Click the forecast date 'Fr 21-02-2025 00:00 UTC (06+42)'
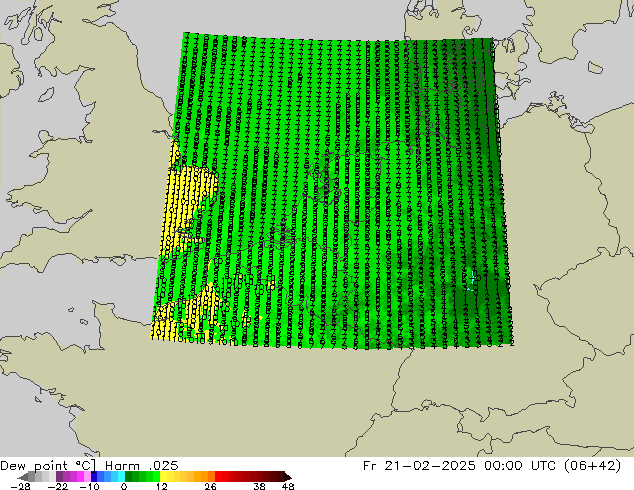 click(x=492, y=466)
